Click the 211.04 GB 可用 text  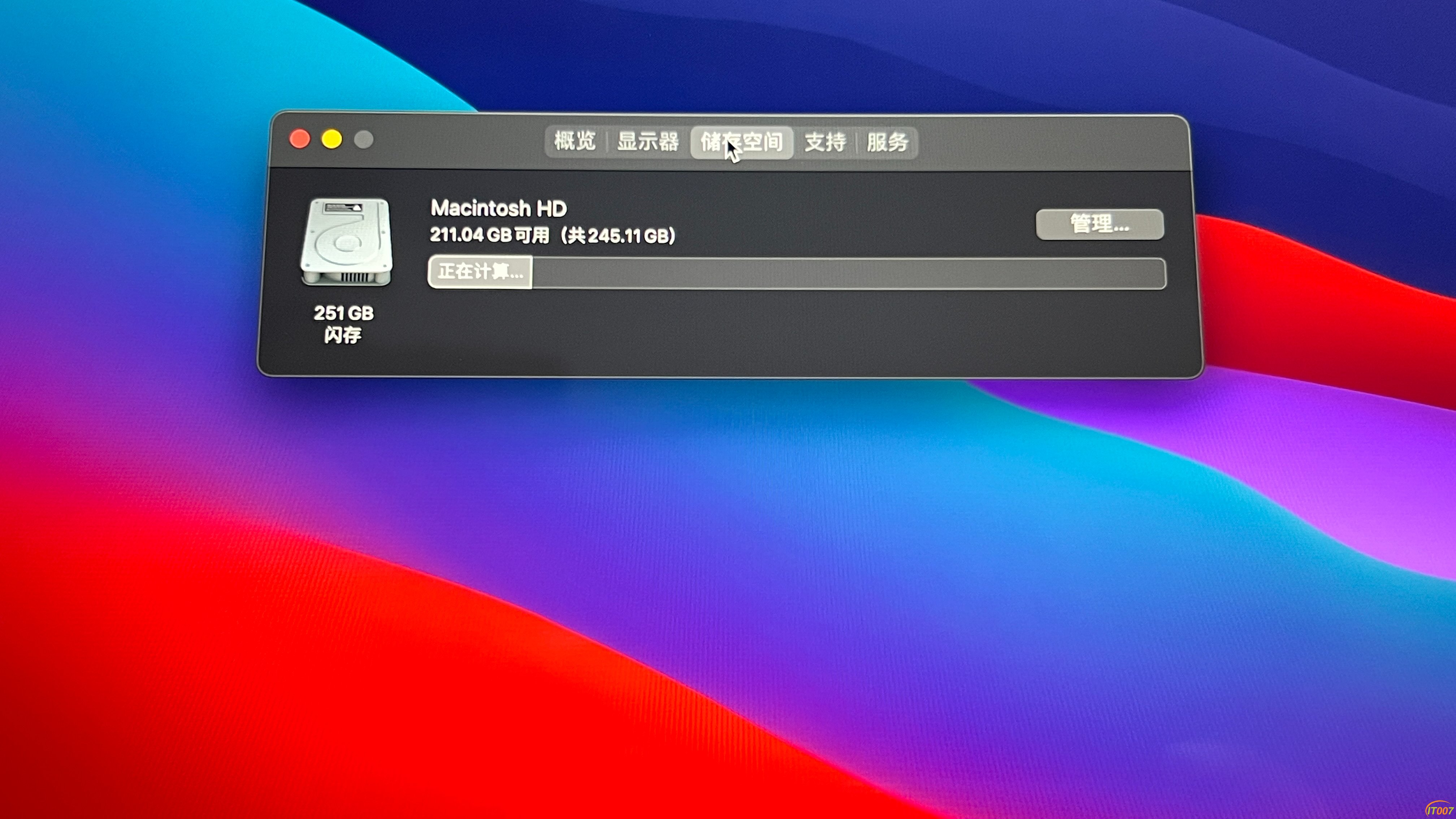point(489,235)
